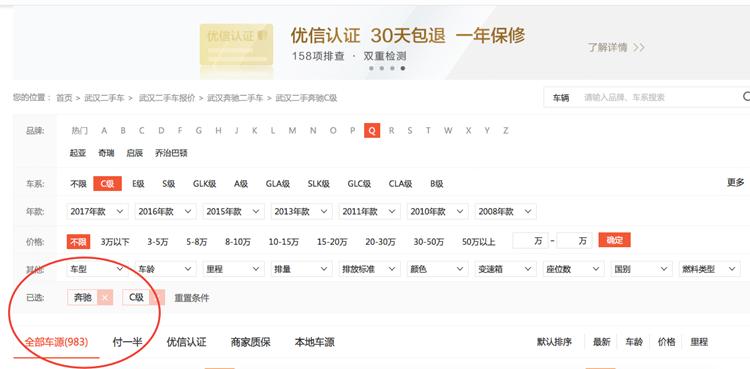Switch to 付一半 tab
Screen dimensions: 750x369
(x=127, y=342)
